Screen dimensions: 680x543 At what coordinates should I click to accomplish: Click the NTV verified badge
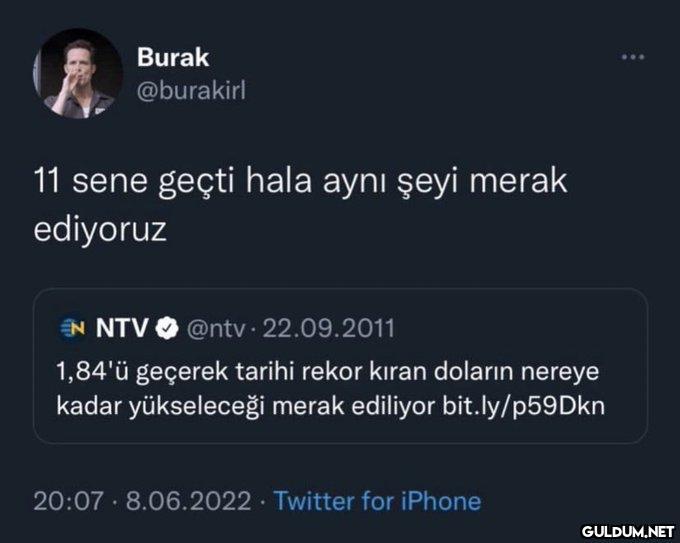(167, 328)
